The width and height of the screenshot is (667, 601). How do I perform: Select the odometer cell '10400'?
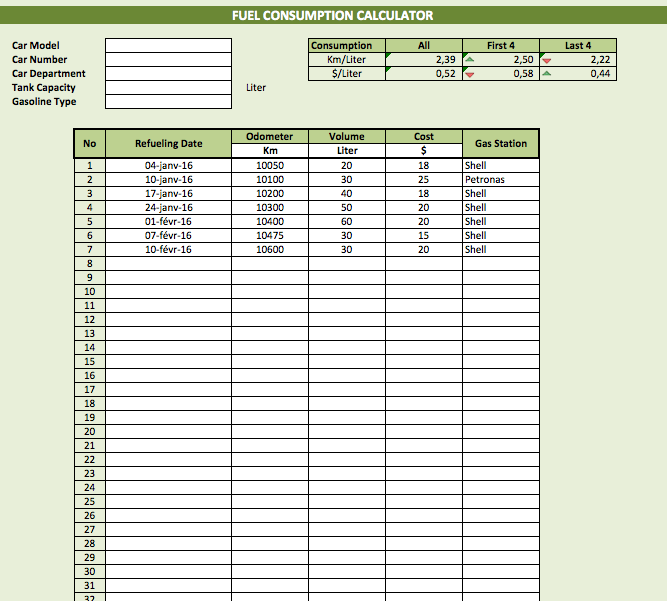270,222
